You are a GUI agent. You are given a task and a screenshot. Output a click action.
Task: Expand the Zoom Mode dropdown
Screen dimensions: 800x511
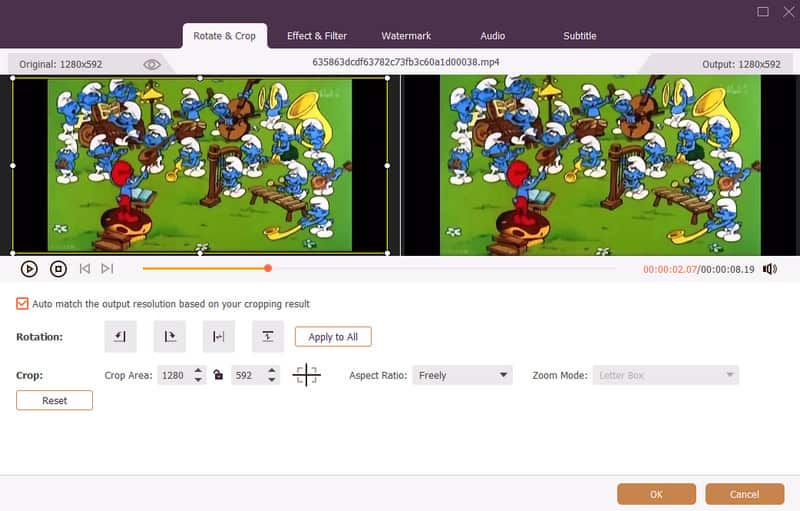[667, 376]
